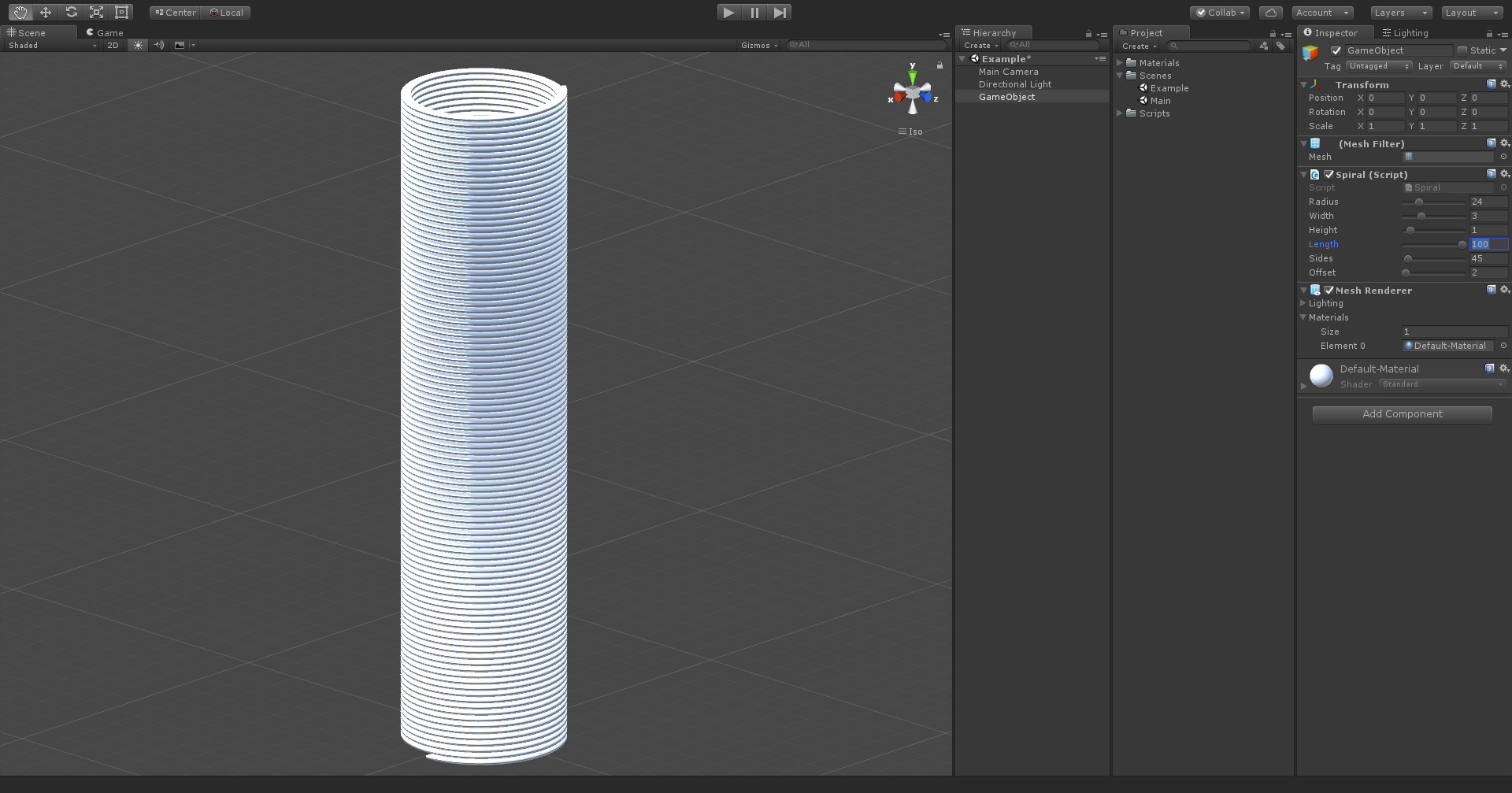Open Transform component settings gear
This screenshot has width=1512, height=793.
point(1504,84)
